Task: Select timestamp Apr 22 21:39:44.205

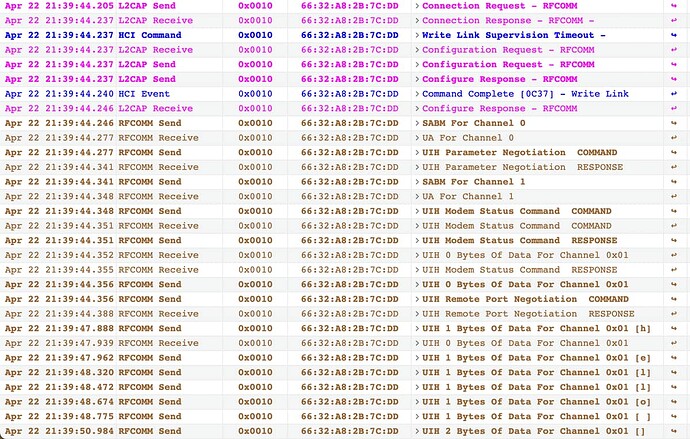Action: [59, 6]
